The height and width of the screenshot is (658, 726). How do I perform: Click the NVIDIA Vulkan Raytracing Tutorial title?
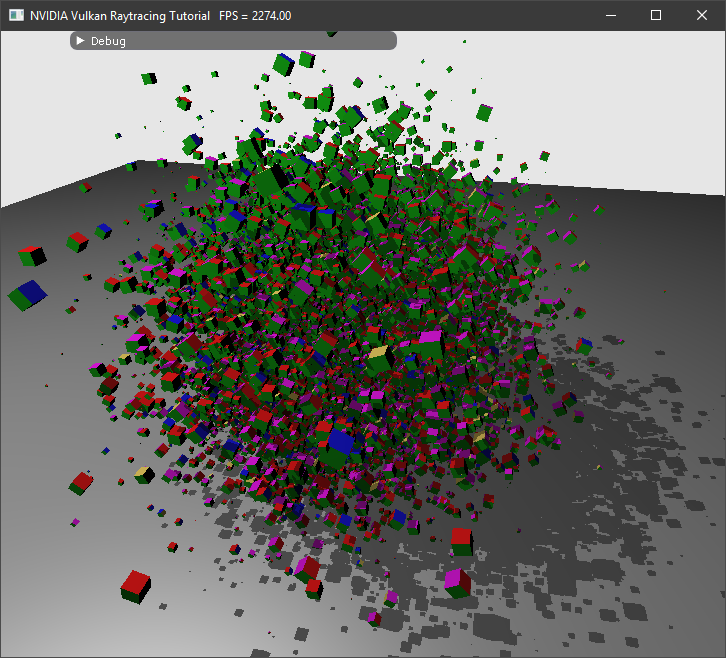120,16
